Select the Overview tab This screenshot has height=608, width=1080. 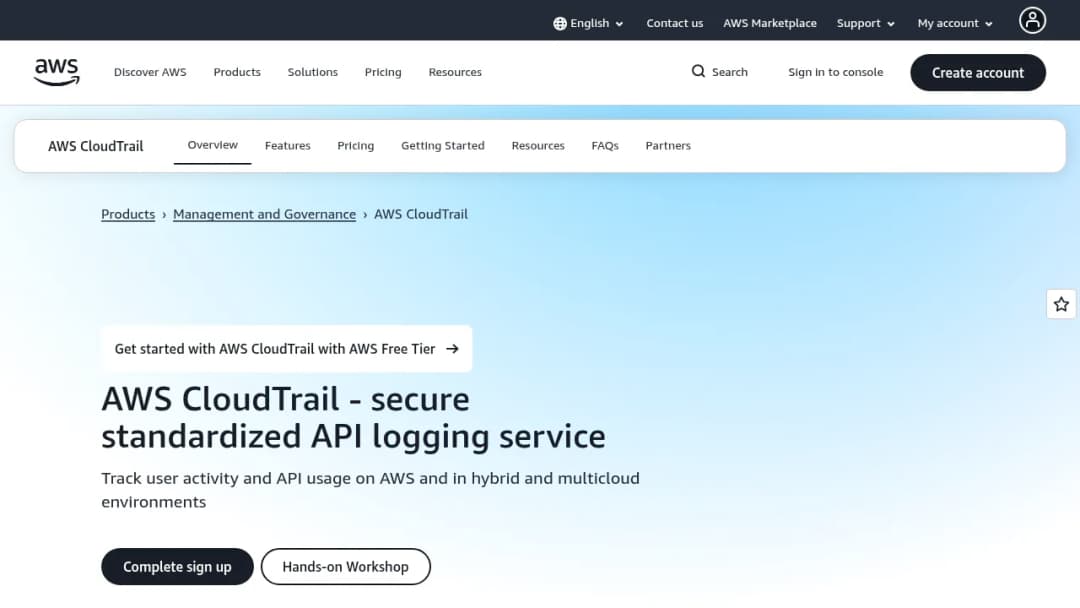[212, 145]
